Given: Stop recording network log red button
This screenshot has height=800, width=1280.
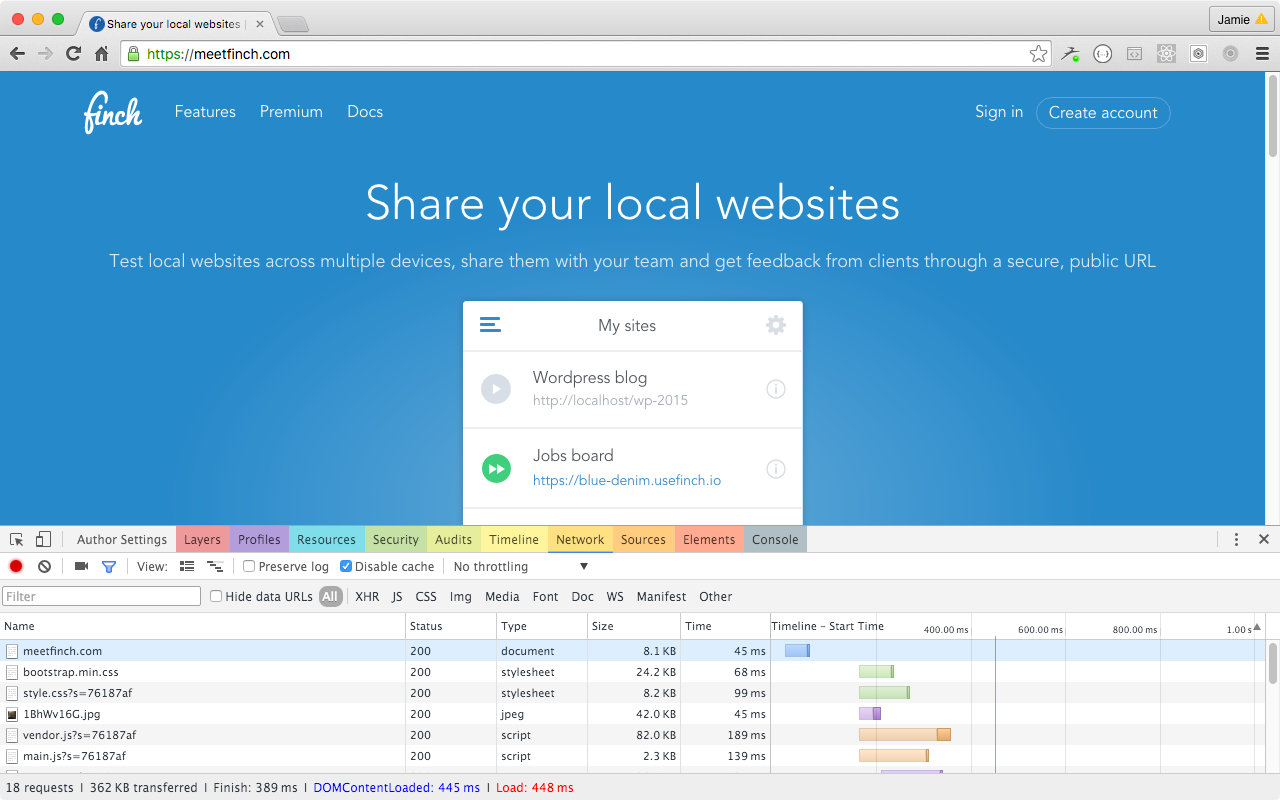Looking at the screenshot, I should (x=16, y=566).
